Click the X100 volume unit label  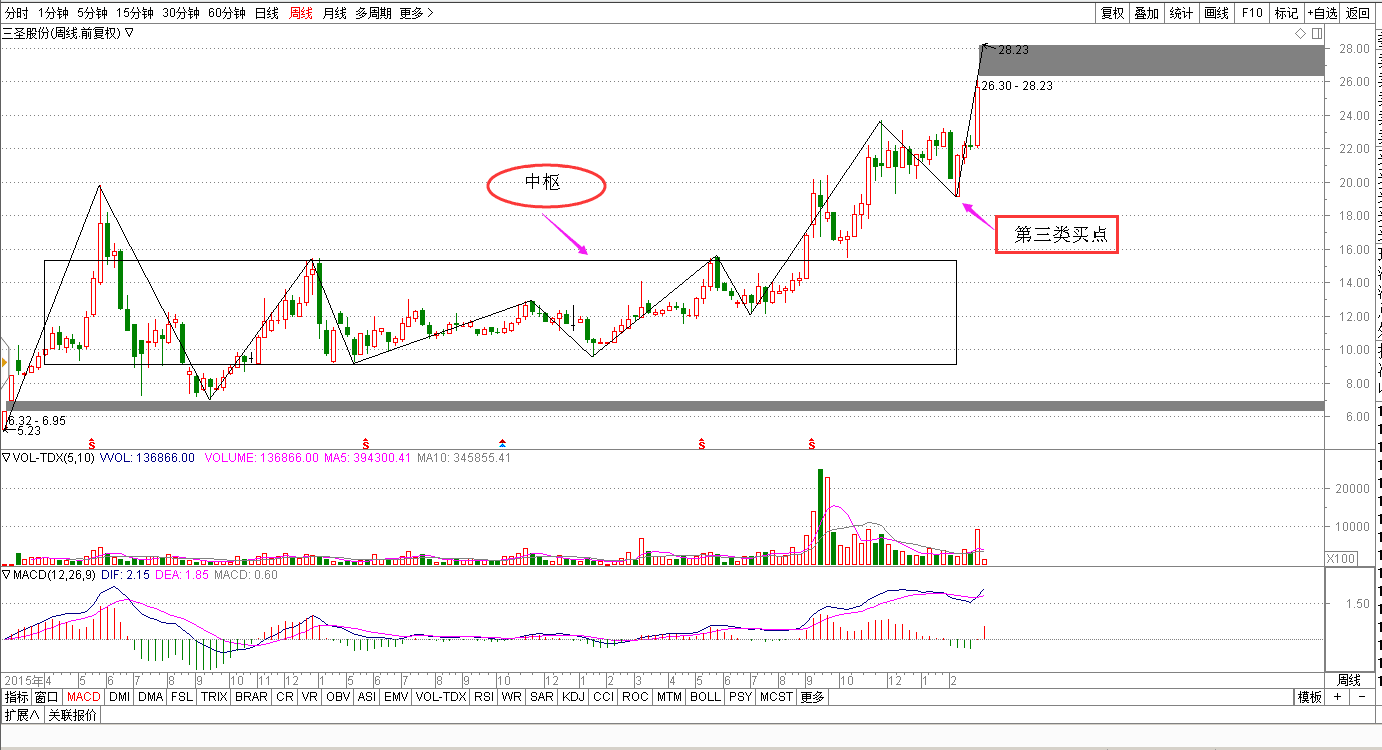1341,558
